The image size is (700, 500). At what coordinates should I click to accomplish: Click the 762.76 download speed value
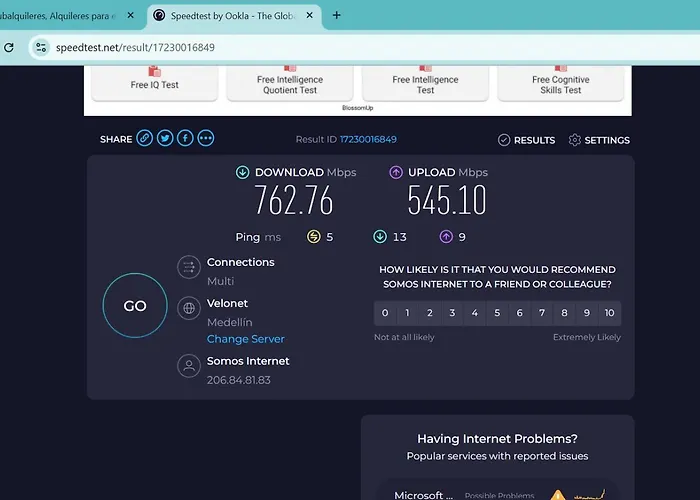[x=294, y=200]
